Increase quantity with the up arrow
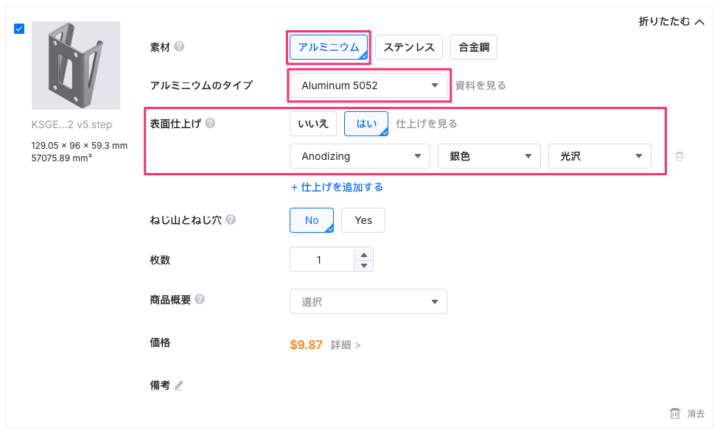 [363, 254]
